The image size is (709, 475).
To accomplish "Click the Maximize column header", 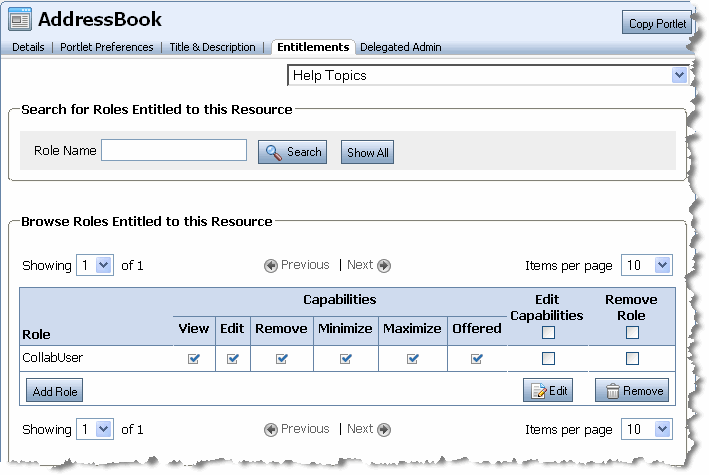I will pyautogui.click(x=412, y=328).
